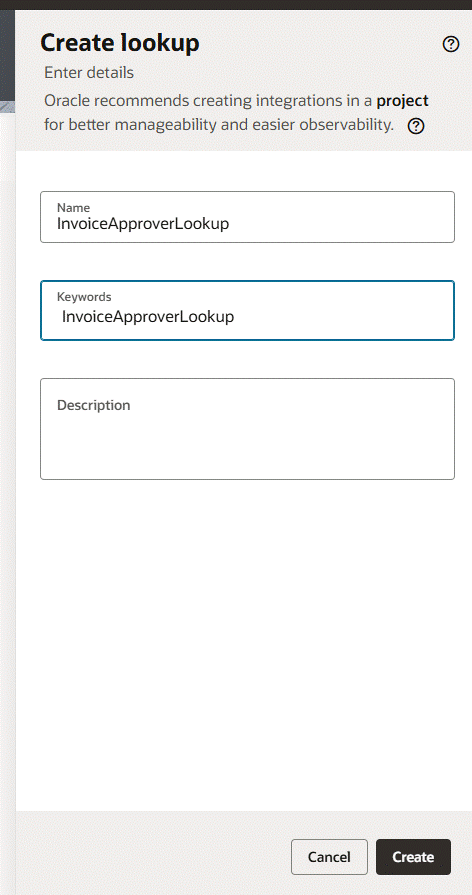Click help icon after 'easier observability' text
This screenshot has height=895, width=472.
(x=416, y=126)
